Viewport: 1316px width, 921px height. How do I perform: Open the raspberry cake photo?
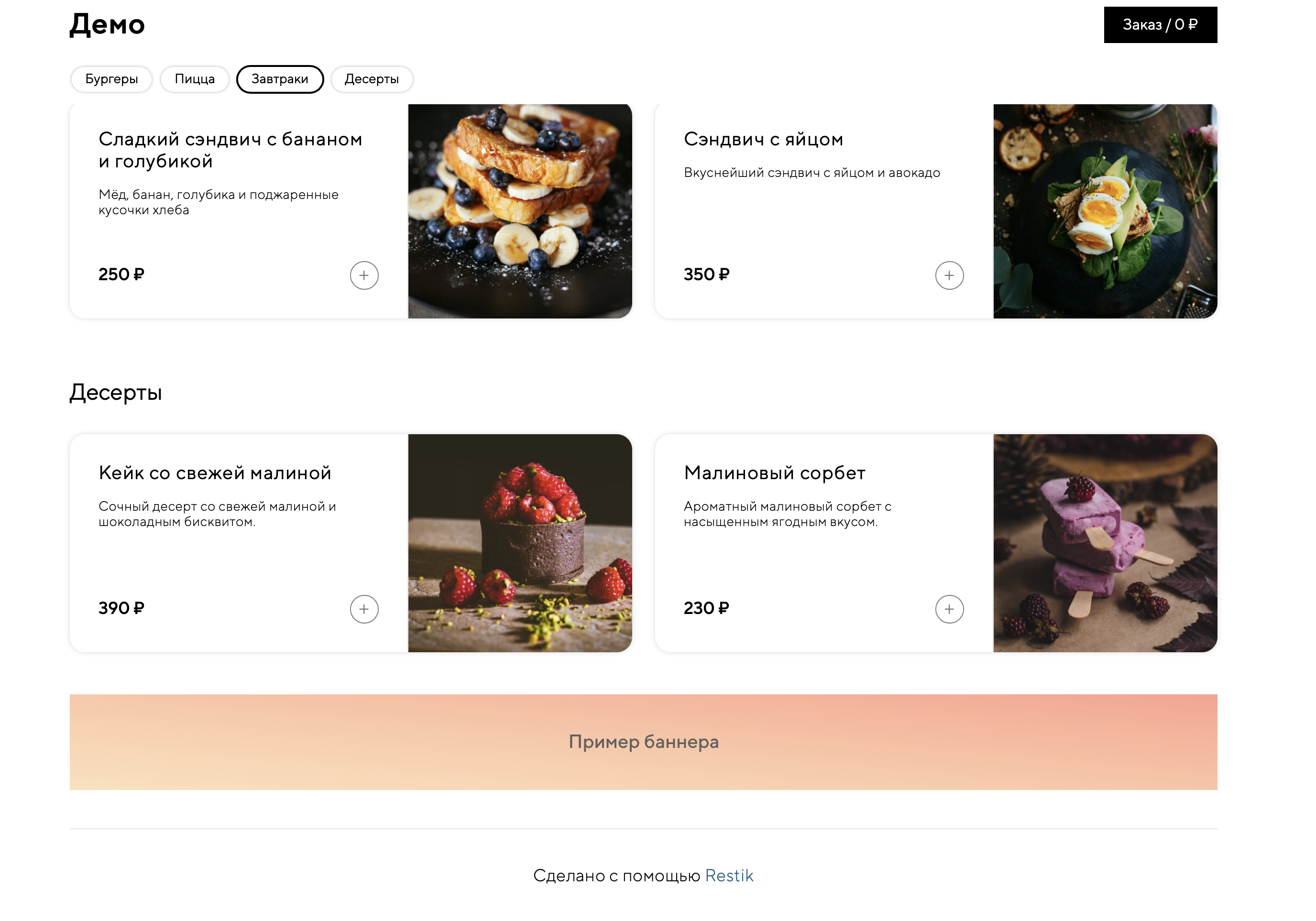point(520,543)
